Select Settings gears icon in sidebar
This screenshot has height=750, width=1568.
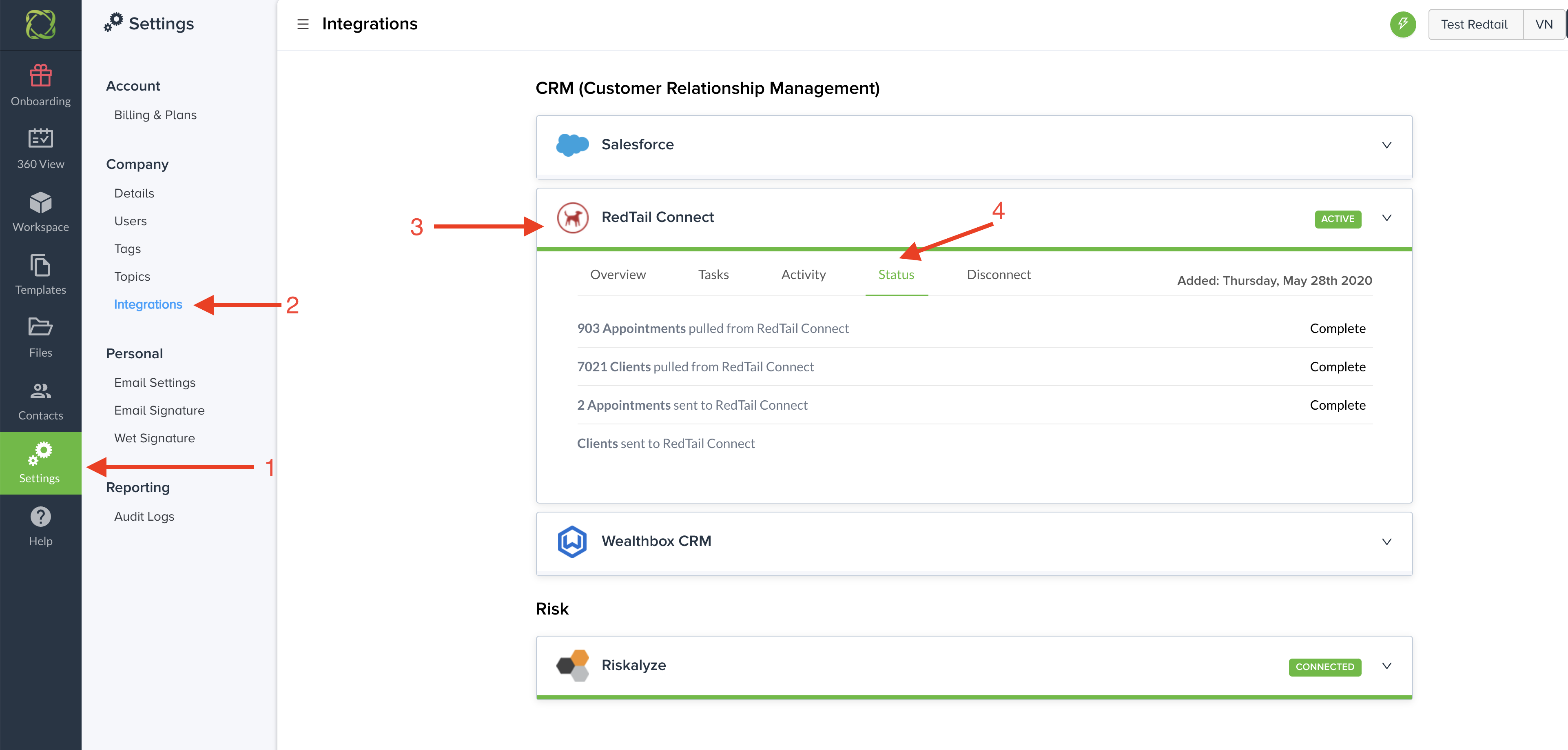[40, 453]
